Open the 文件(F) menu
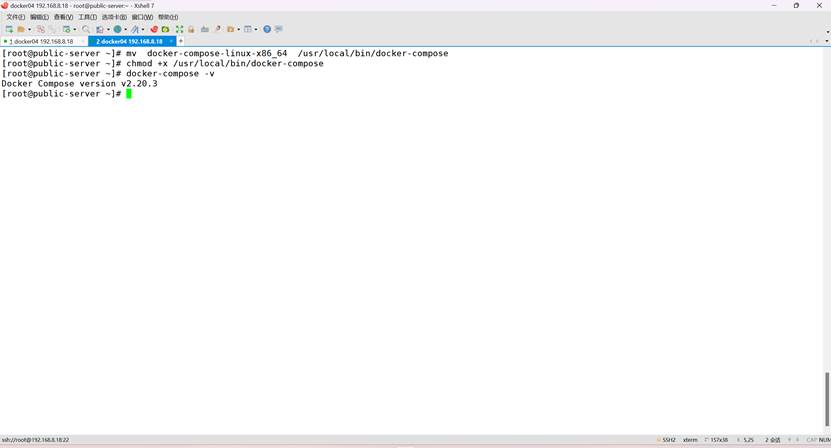The height and width of the screenshot is (448, 831). tap(15, 17)
